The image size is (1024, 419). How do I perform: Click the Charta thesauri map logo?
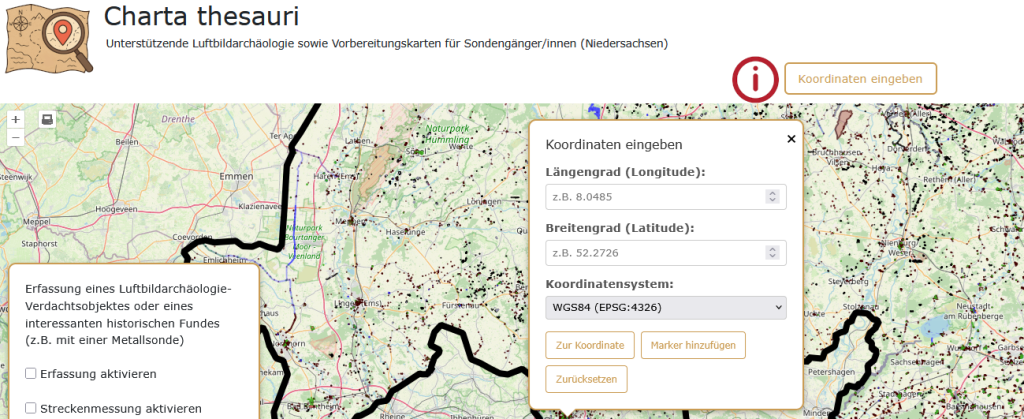(49, 40)
